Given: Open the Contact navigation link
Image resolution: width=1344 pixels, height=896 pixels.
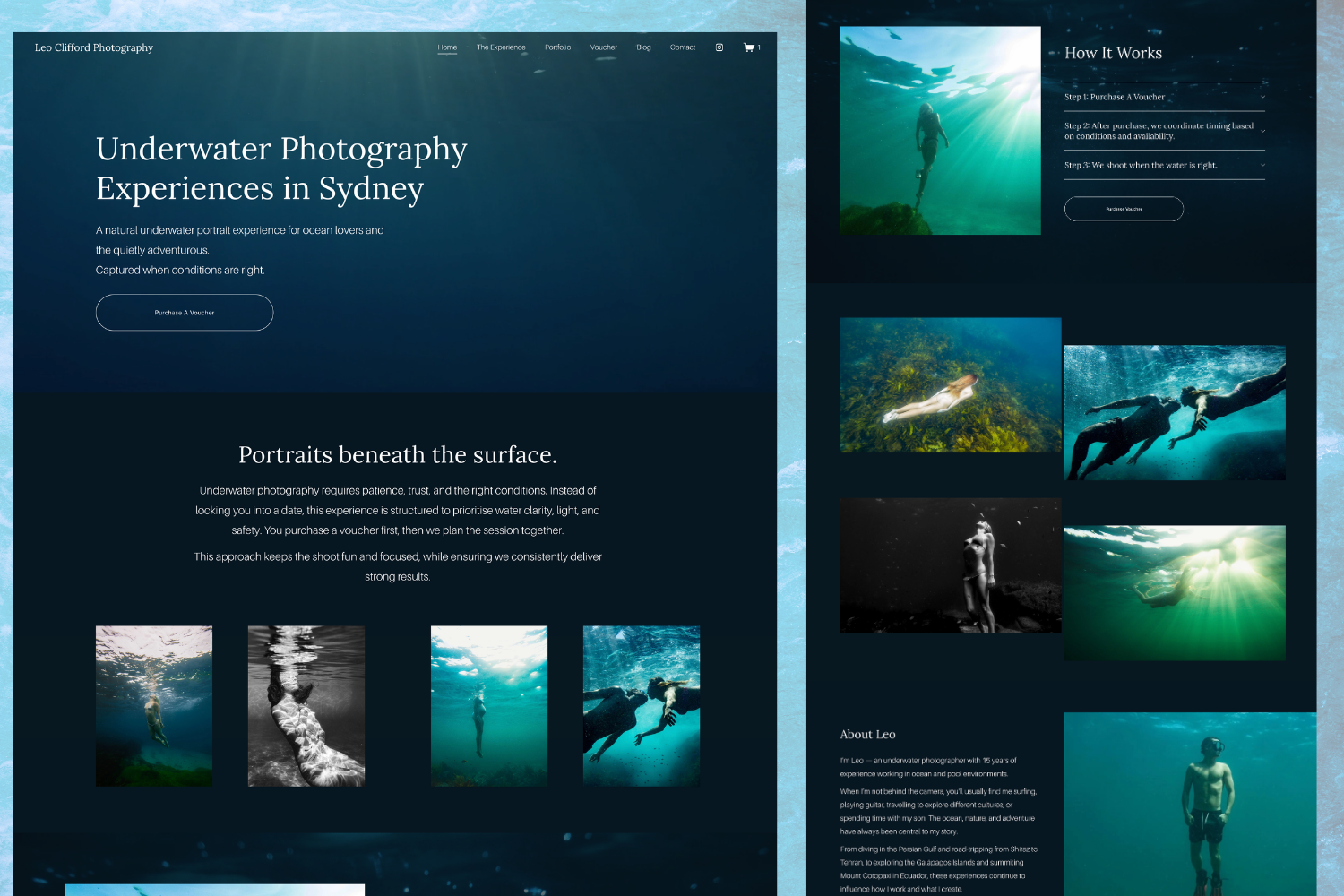Looking at the screenshot, I should 682,47.
